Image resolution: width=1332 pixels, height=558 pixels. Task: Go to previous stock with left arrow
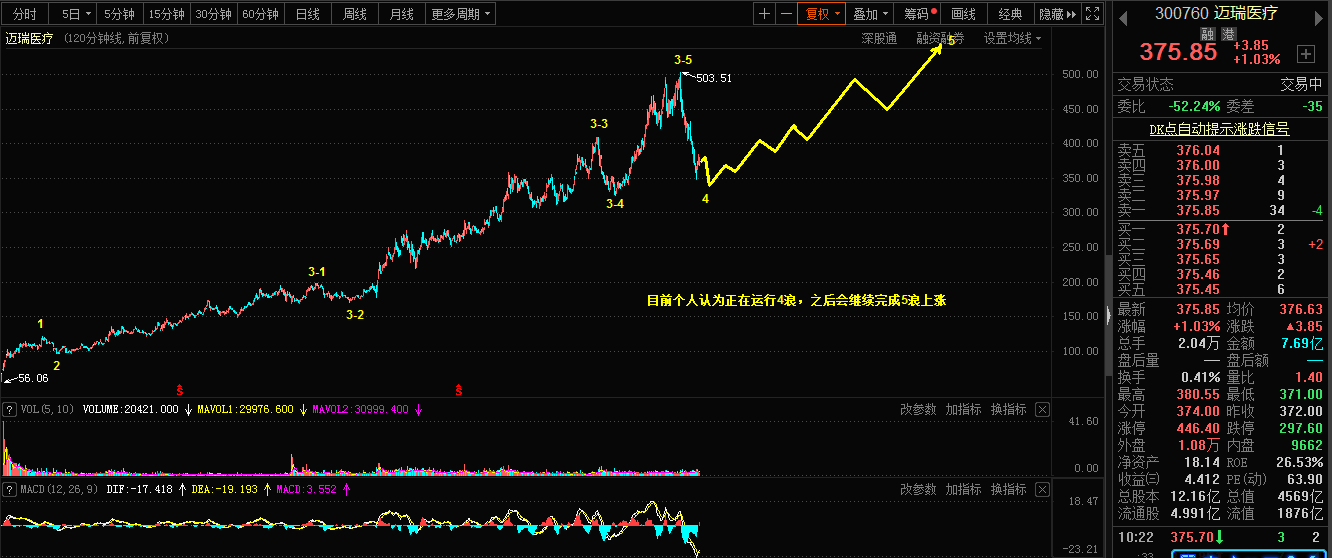[1122, 14]
